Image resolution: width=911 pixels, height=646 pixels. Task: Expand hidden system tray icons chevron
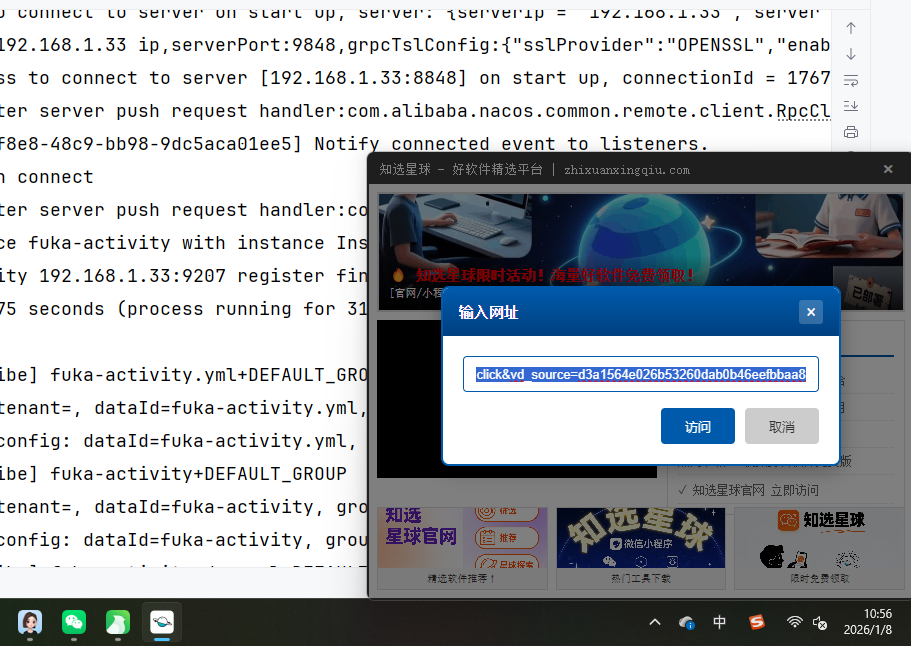655,622
